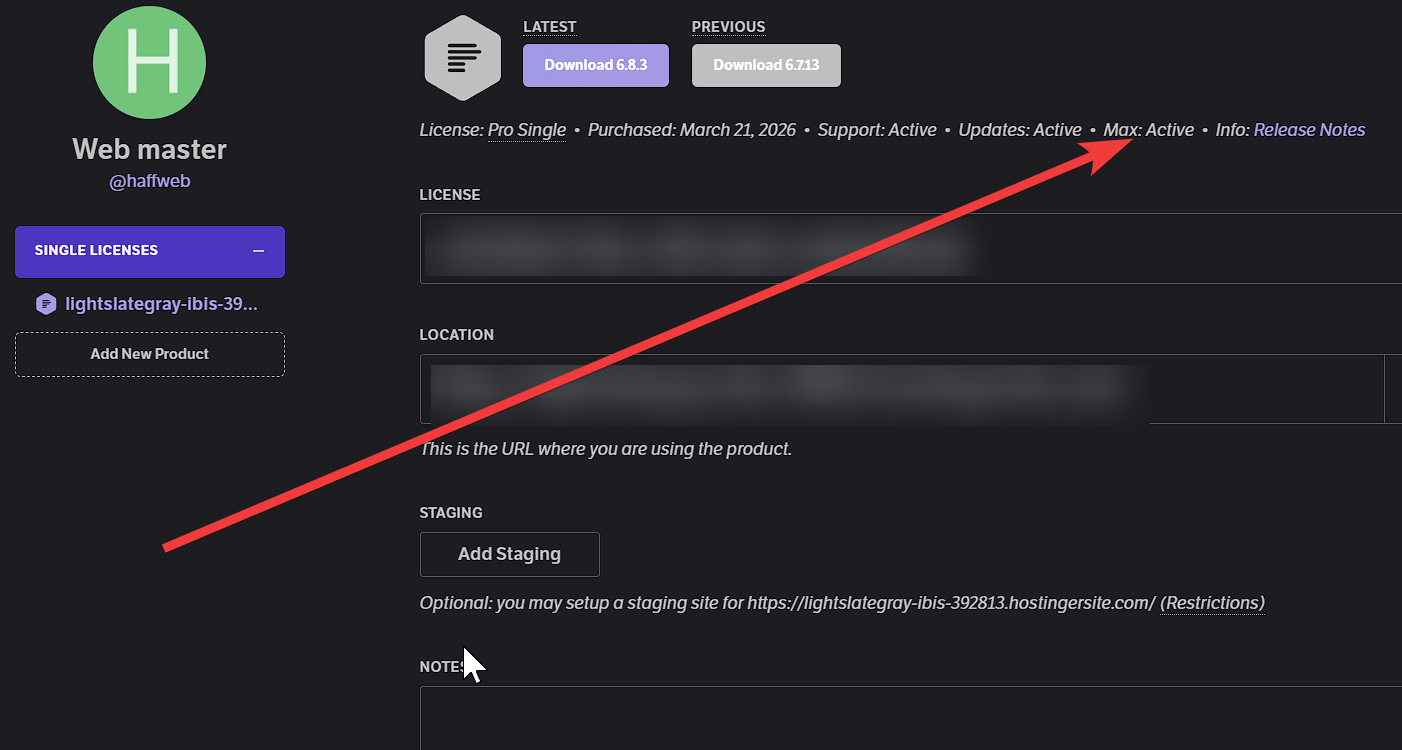Click the Add New Product button
The height and width of the screenshot is (750, 1402).
[x=150, y=354]
